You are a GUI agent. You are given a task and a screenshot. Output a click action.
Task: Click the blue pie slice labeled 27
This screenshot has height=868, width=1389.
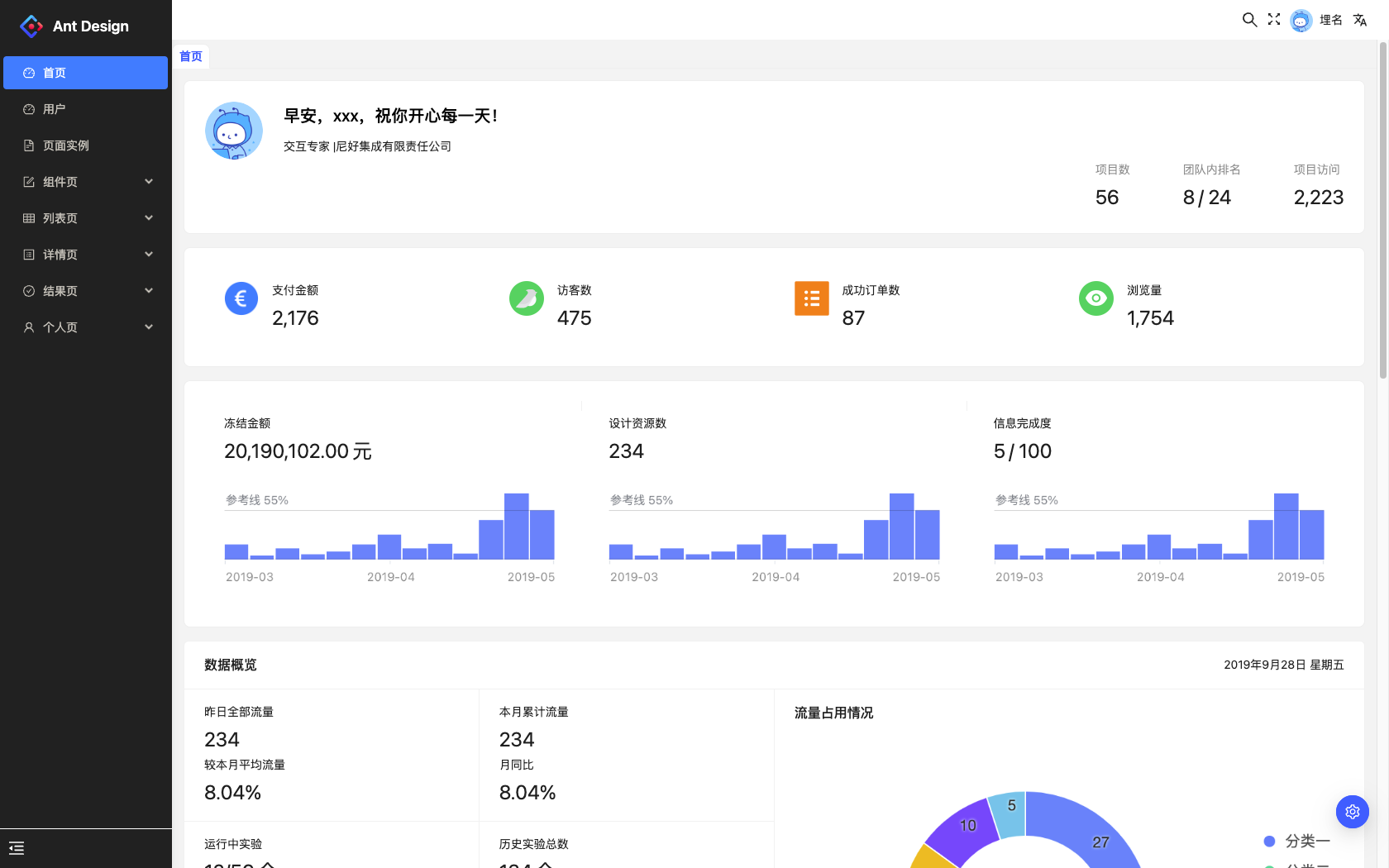coord(1091,831)
